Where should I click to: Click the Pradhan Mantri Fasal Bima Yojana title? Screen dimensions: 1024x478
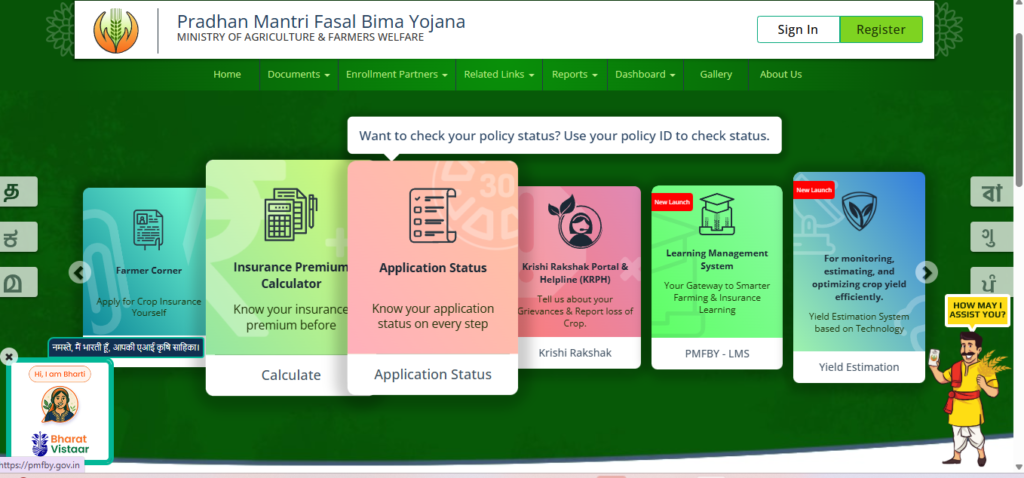click(x=321, y=21)
